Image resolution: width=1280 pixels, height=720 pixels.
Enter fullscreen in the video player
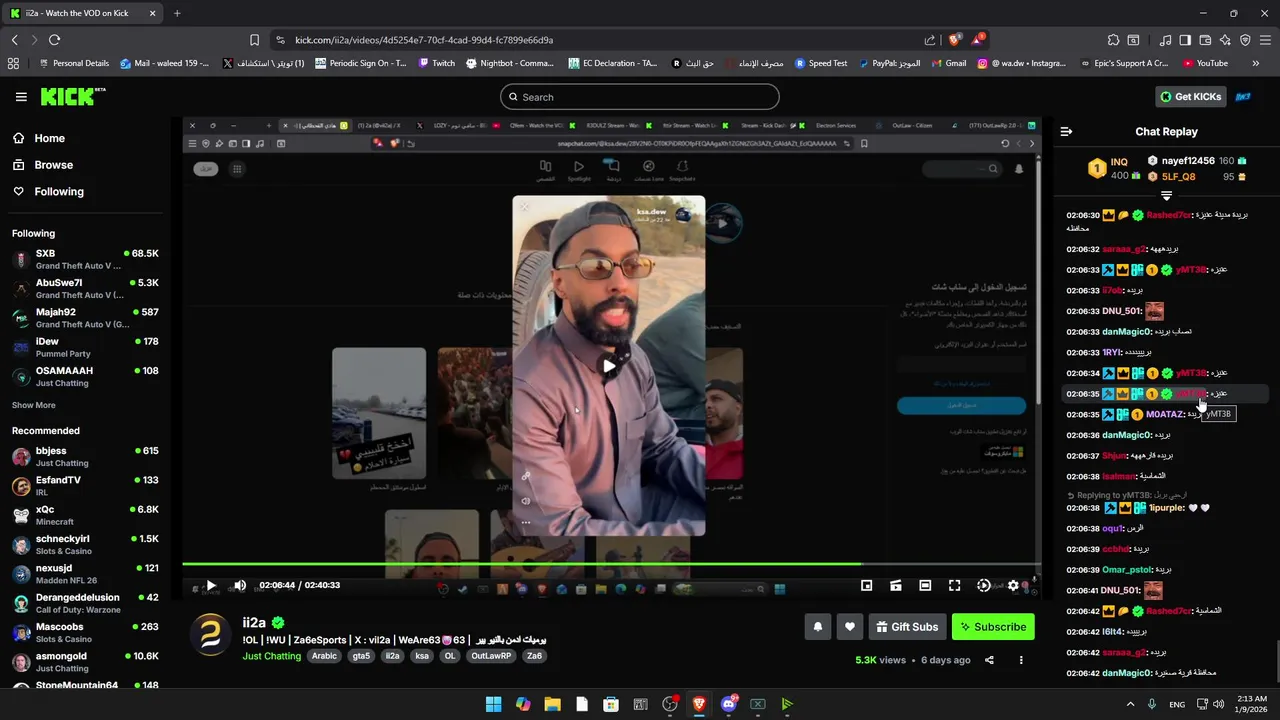(954, 585)
